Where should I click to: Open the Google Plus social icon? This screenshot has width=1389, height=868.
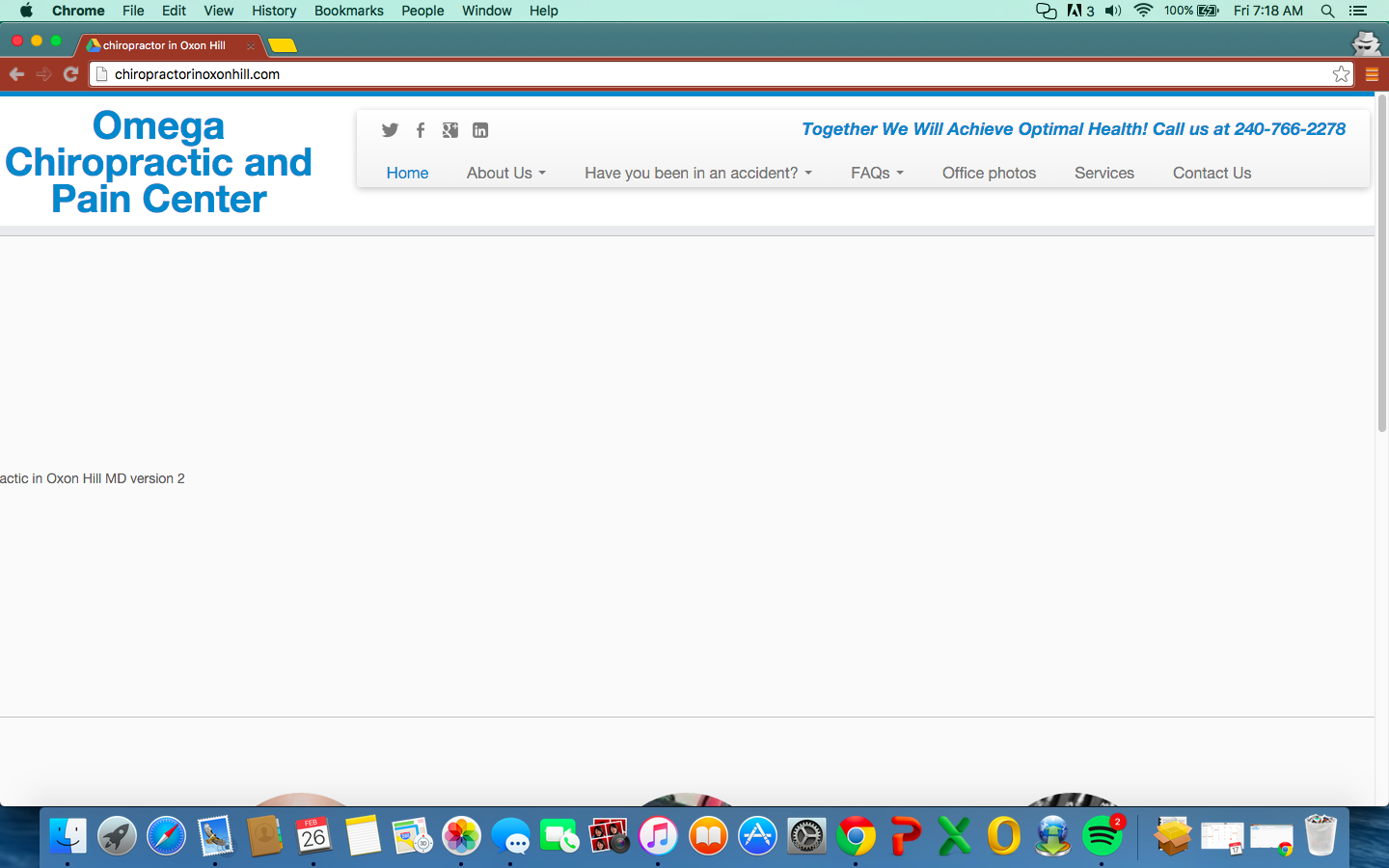[450, 130]
